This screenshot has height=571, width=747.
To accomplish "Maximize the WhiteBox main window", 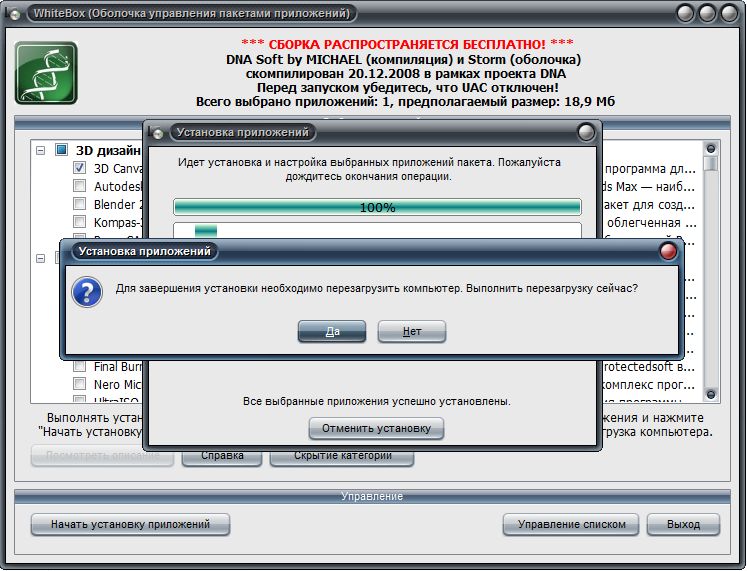I will 707,13.
